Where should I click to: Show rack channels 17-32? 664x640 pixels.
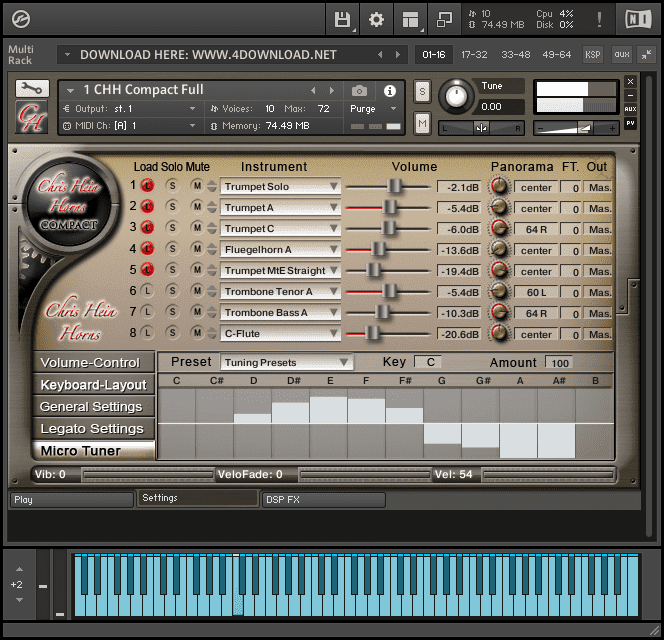pos(474,55)
